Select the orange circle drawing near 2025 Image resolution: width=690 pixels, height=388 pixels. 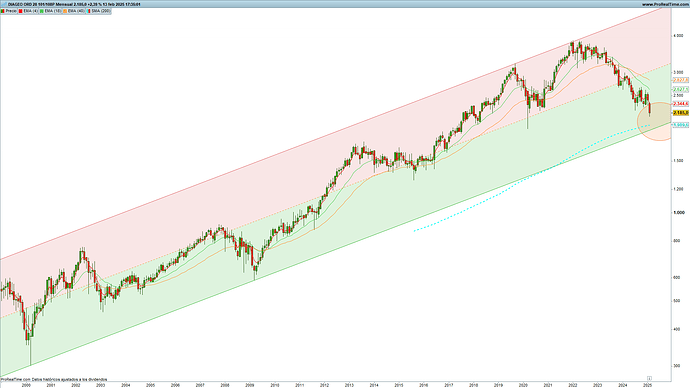pos(654,121)
